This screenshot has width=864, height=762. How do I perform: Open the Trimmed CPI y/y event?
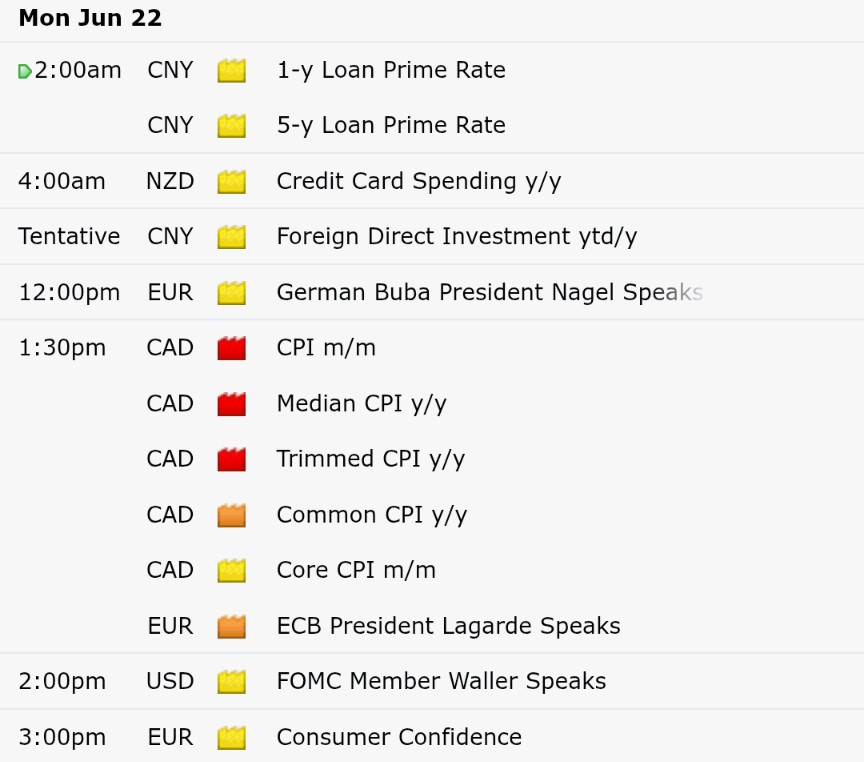371,459
